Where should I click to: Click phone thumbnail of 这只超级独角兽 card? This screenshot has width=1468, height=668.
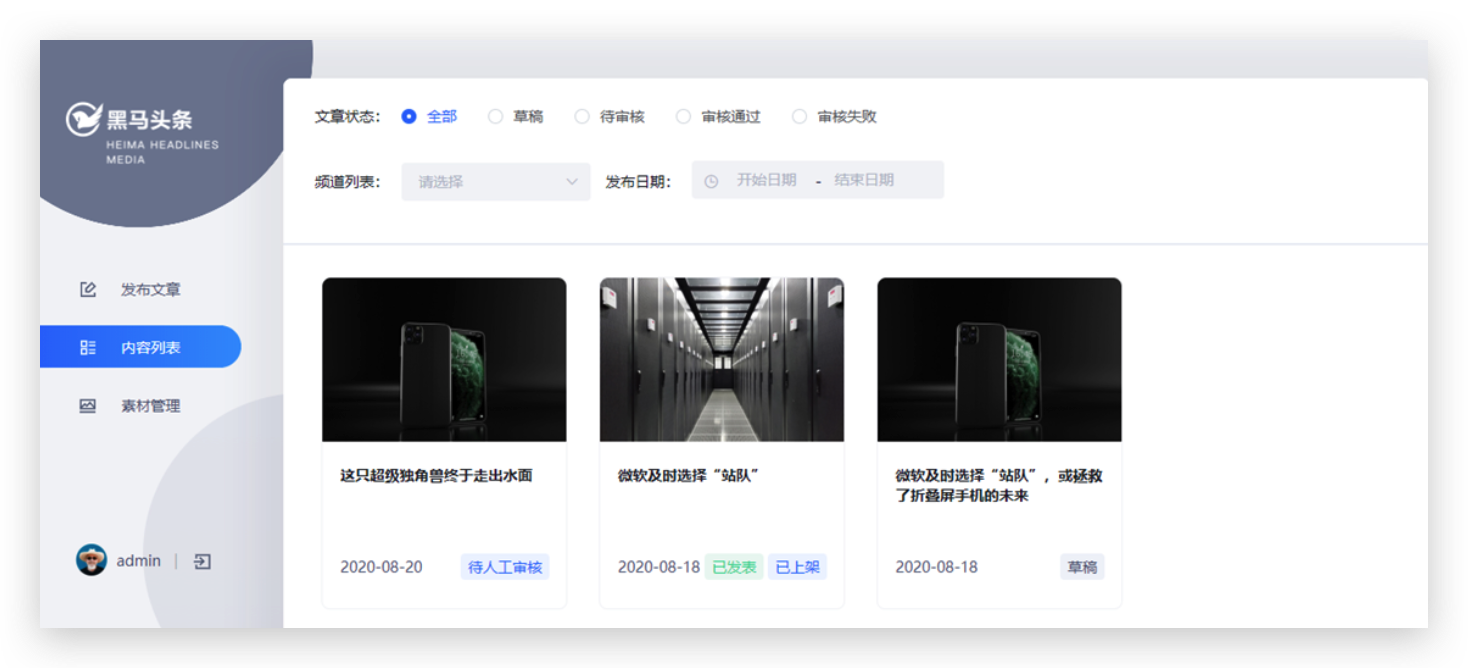coord(444,360)
